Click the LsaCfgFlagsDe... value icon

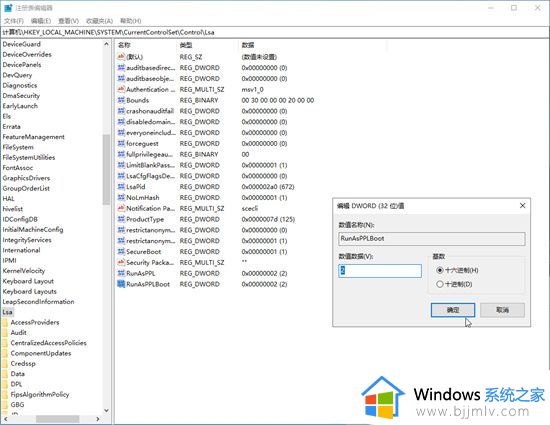121,176
